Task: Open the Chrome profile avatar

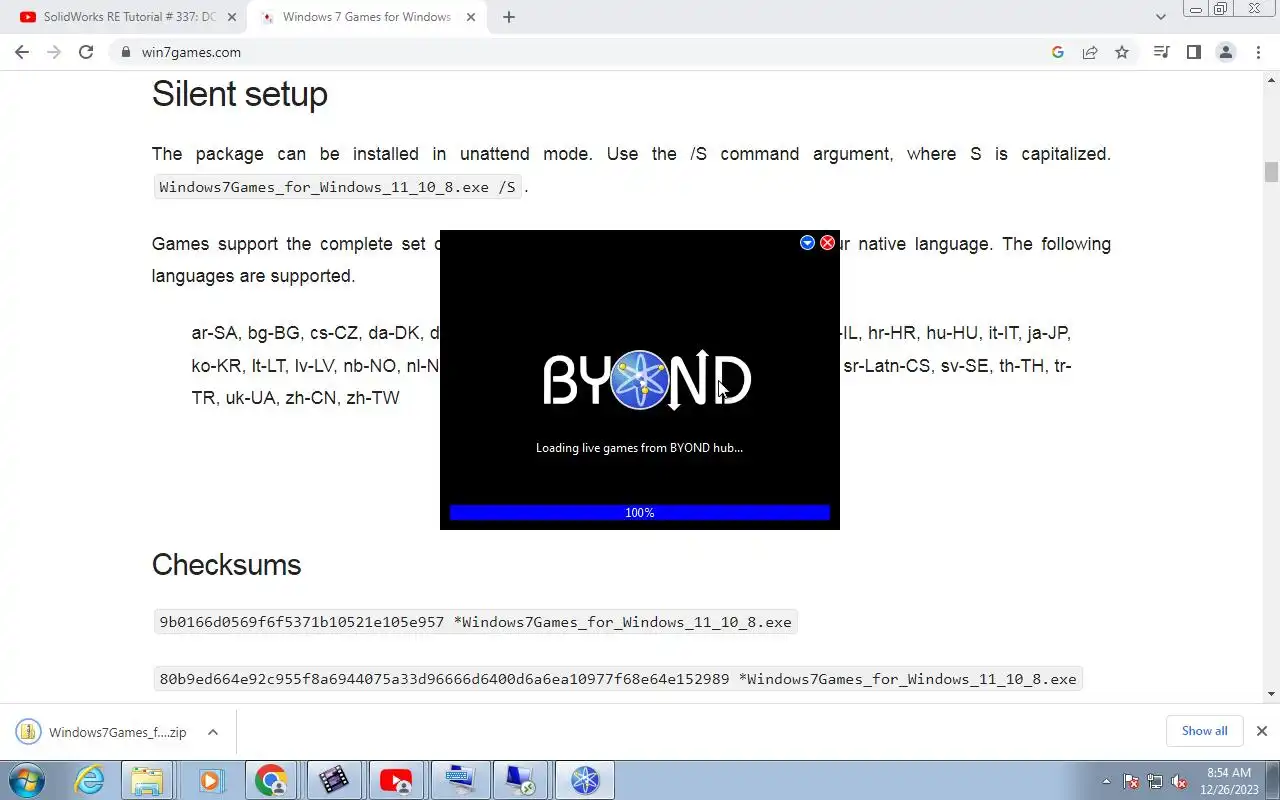Action: click(x=1225, y=52)
